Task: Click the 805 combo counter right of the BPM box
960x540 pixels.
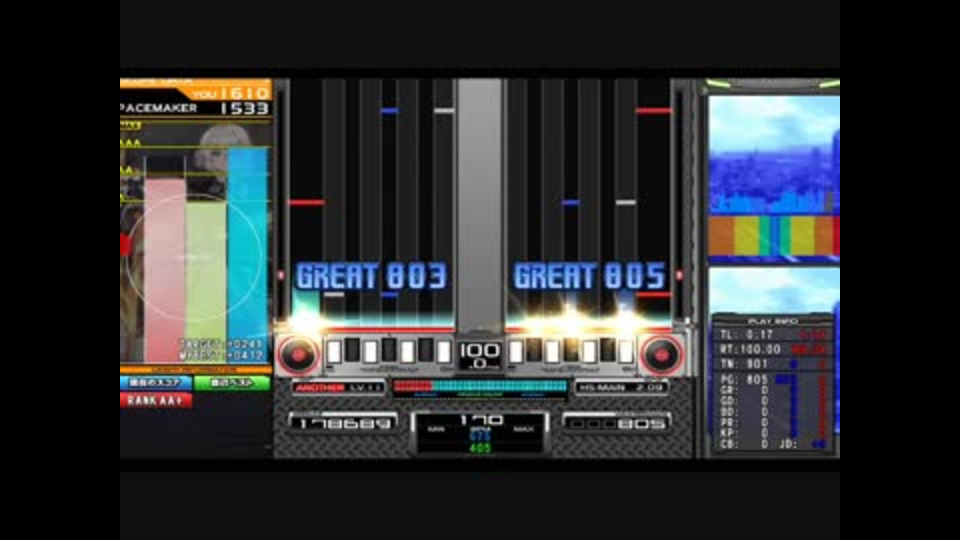Action: pyautogui.click(x=616, y=423)
